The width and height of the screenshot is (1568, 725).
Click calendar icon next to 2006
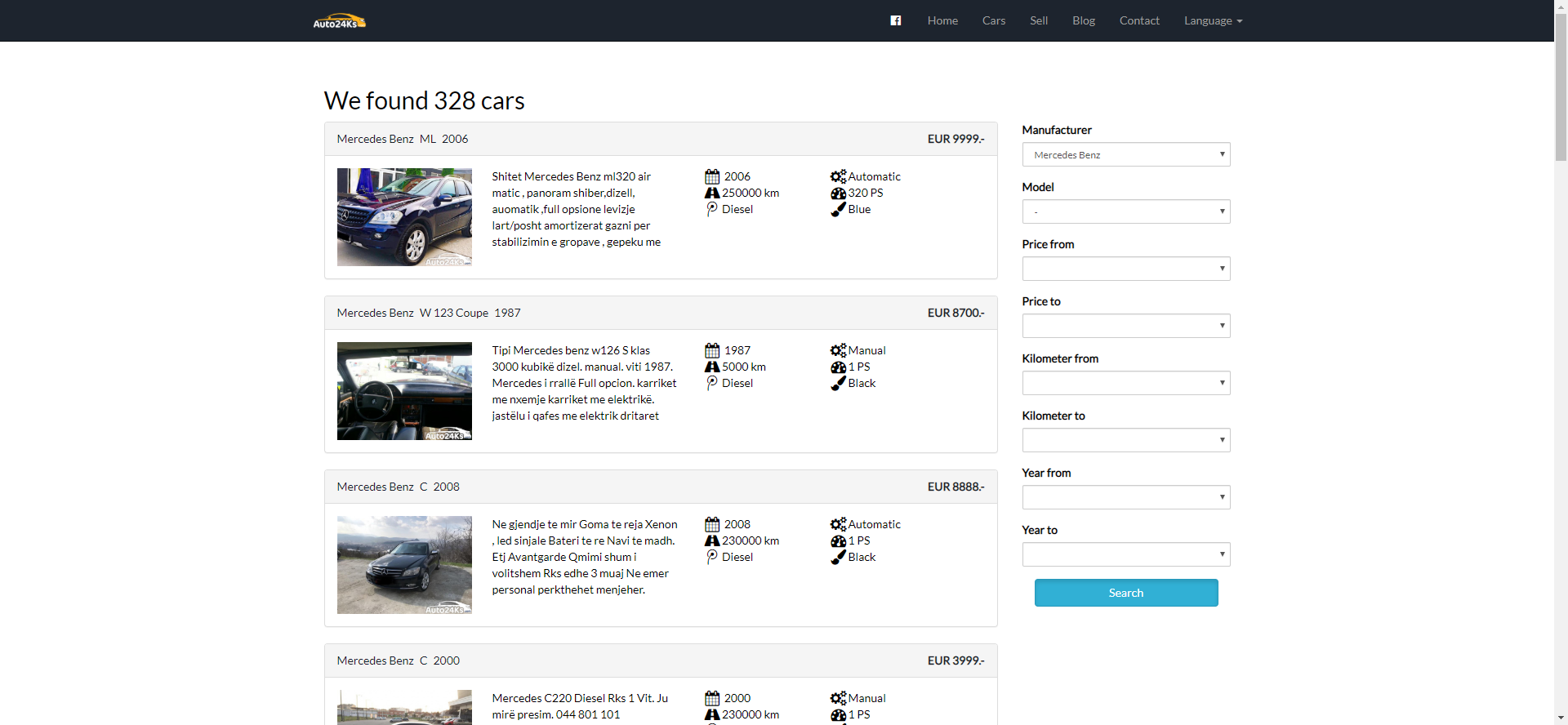click(712, 176)
